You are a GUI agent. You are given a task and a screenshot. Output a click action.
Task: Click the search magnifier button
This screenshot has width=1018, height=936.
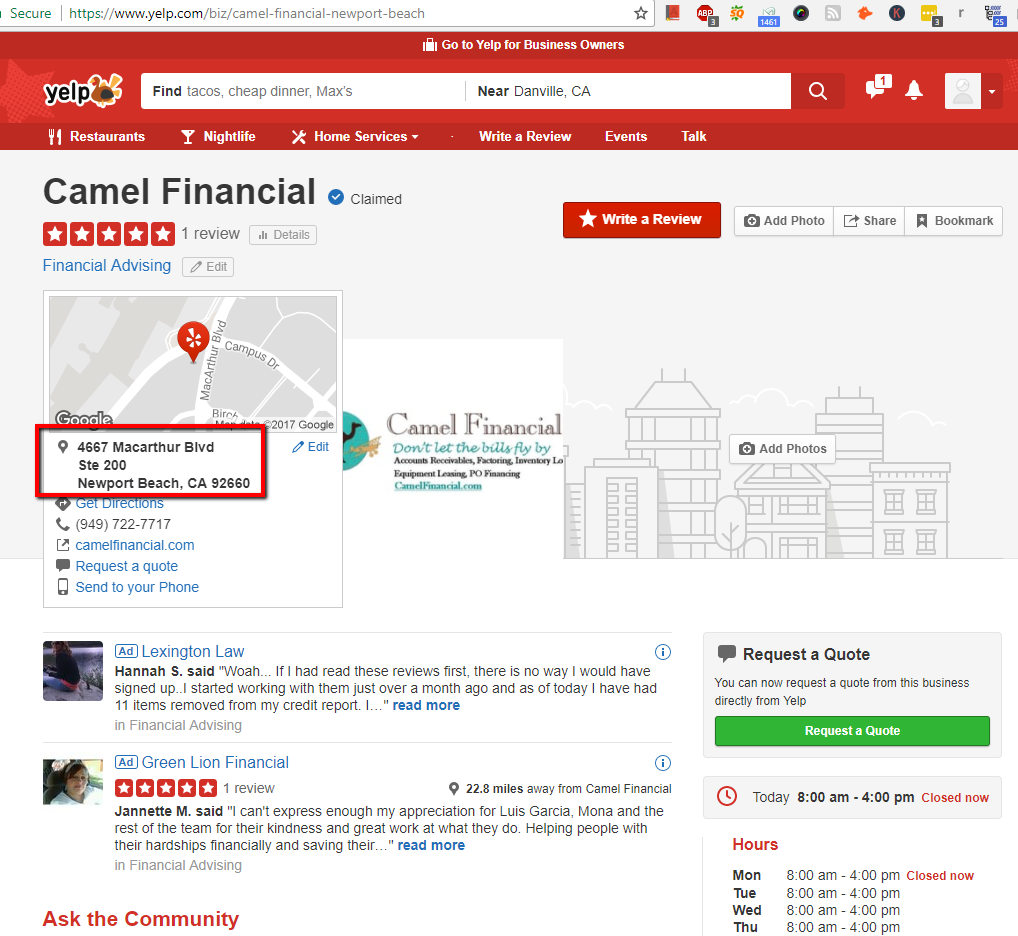point(818,91)
